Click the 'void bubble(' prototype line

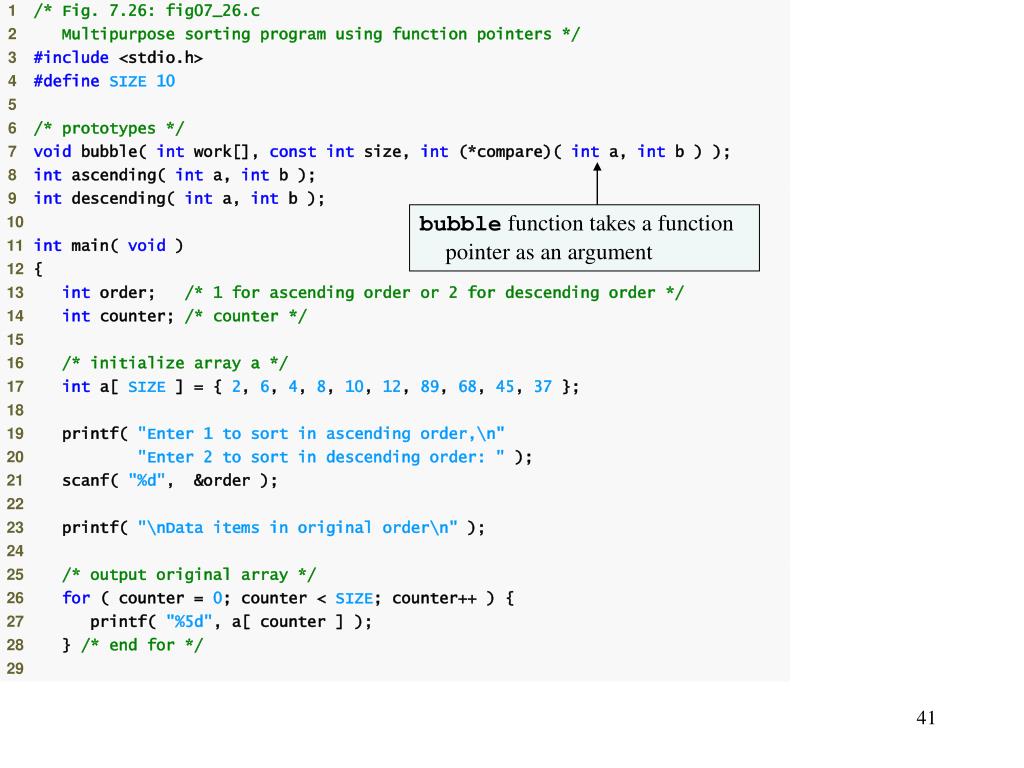pyautogui.click(x=382, y=152)
